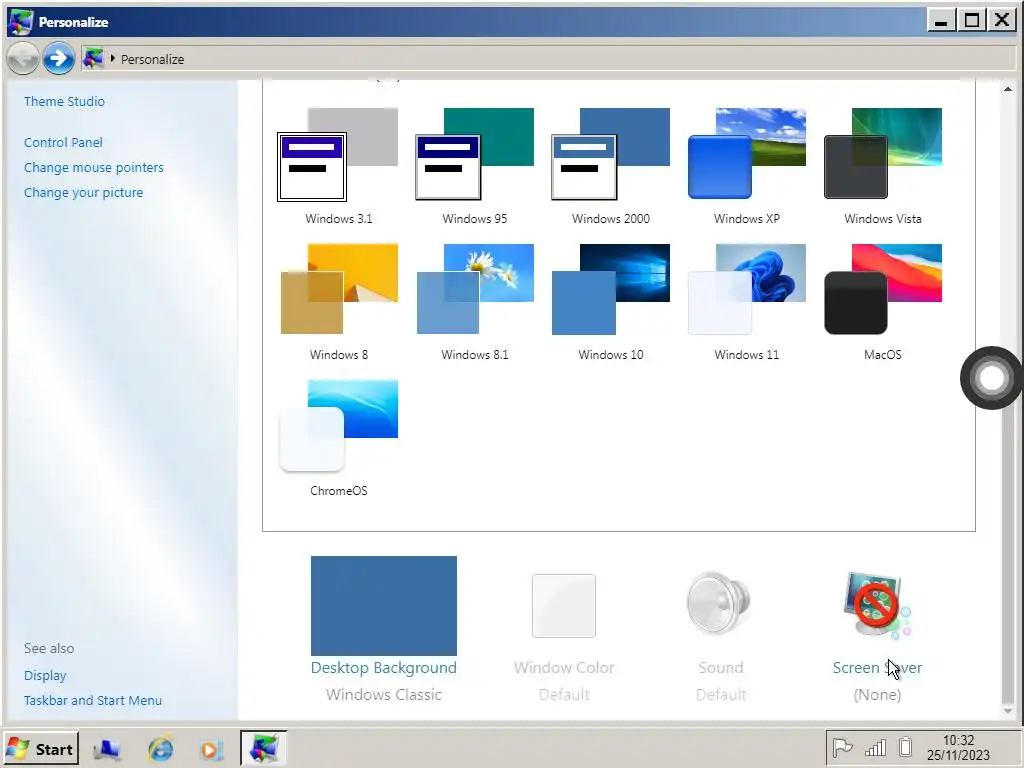
Task: Apply the Windows 11 theme
Action: [746, 289]
